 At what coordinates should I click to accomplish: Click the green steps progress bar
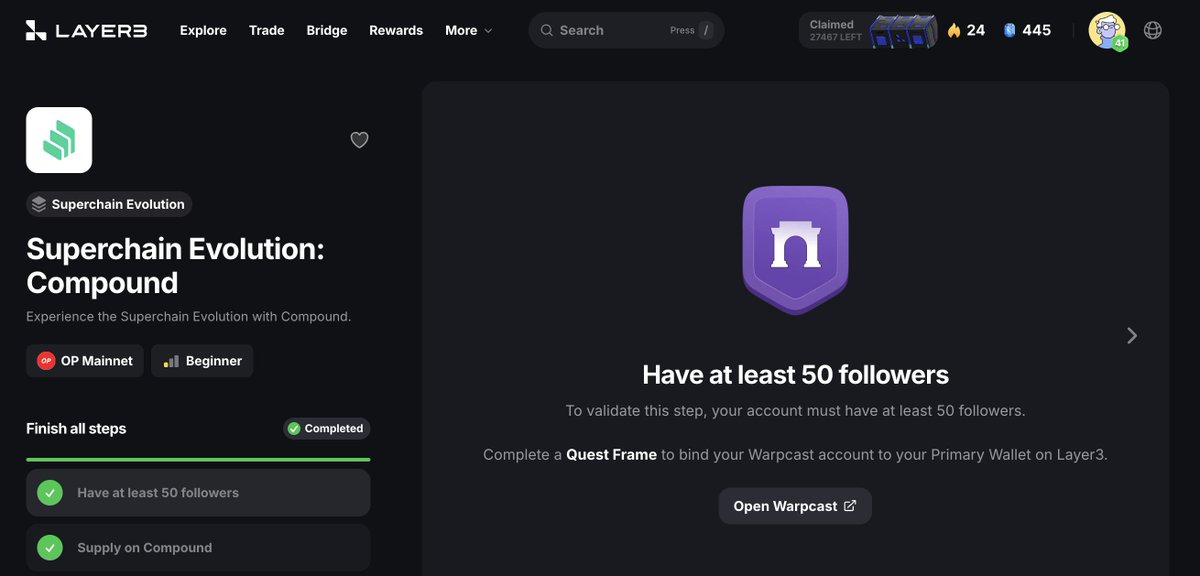pos(198,459)
